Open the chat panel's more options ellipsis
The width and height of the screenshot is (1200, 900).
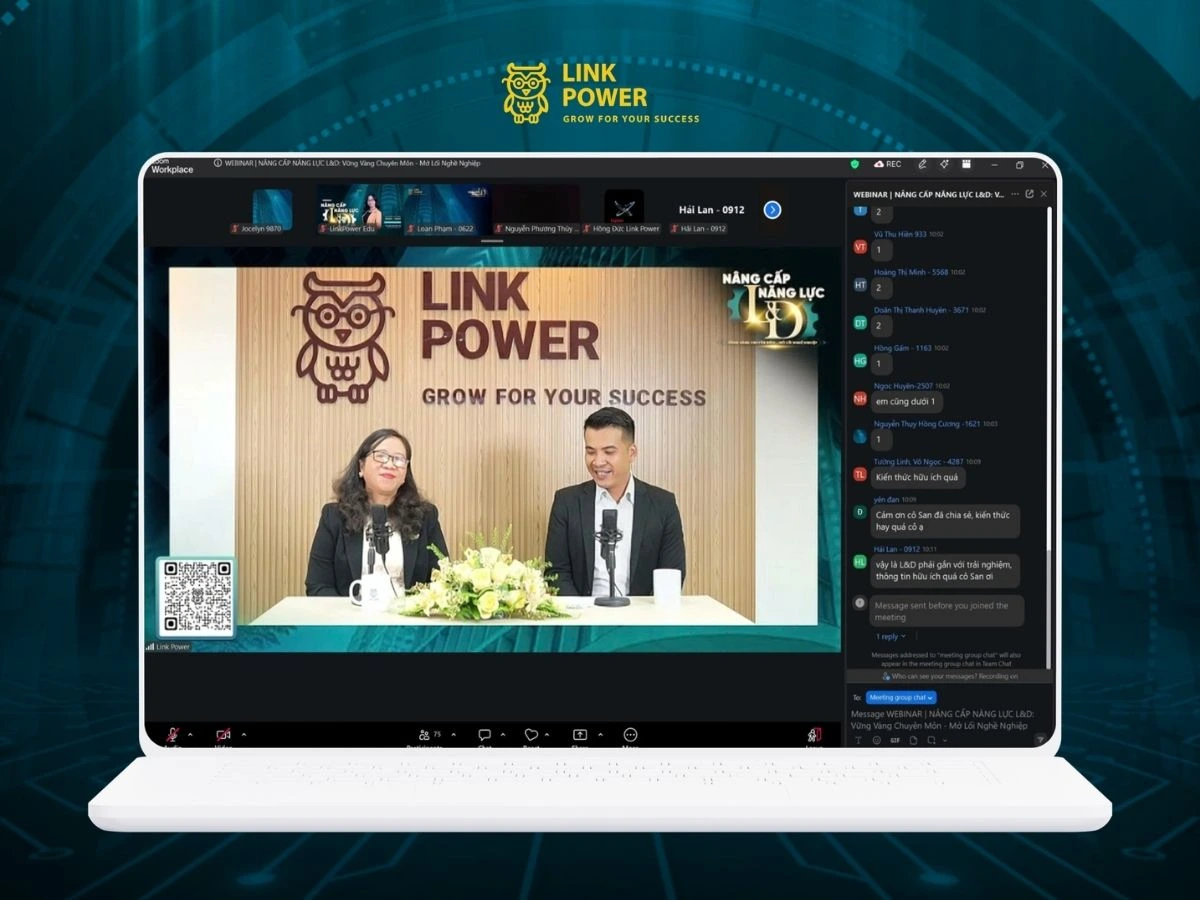click(x=1015, y=193)
